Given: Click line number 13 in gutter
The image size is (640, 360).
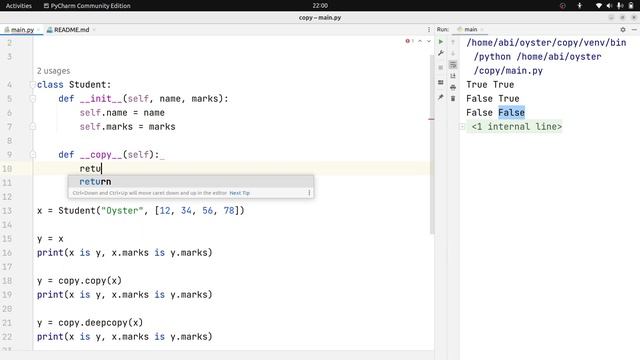Looking at the screenshot, I should [7, 211].
